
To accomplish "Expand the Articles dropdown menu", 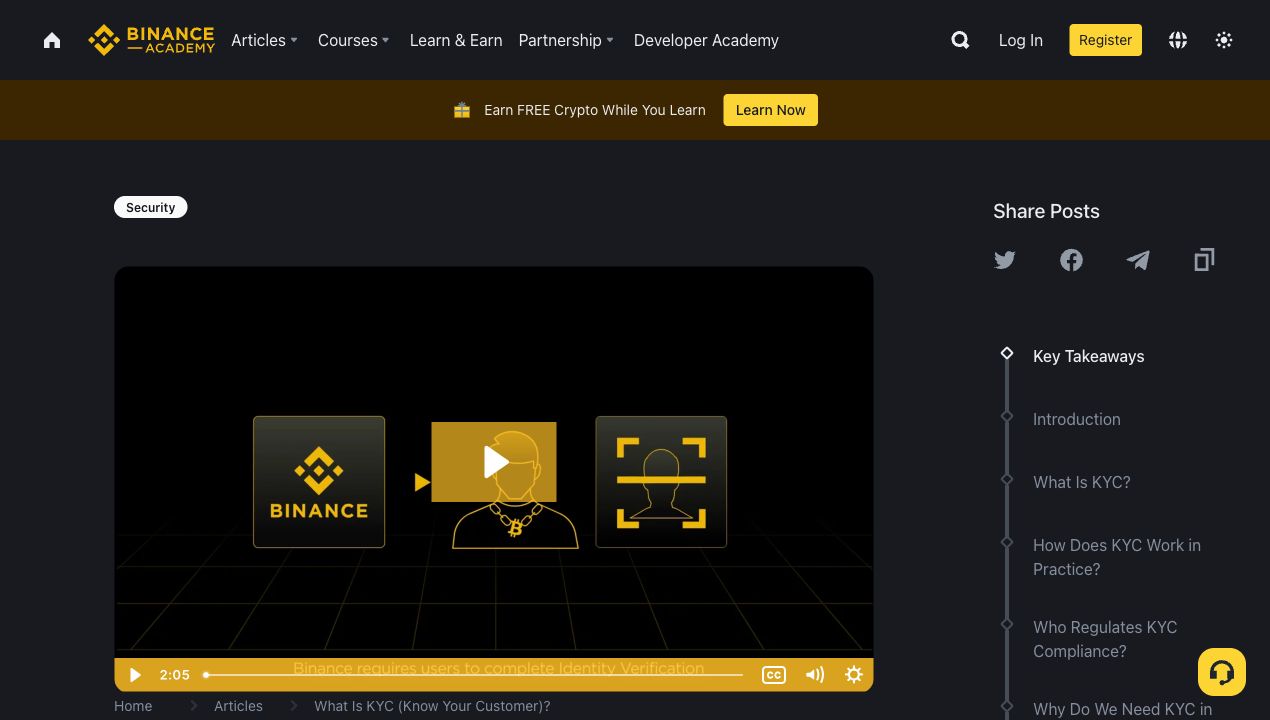I will [x=264, y=40].
